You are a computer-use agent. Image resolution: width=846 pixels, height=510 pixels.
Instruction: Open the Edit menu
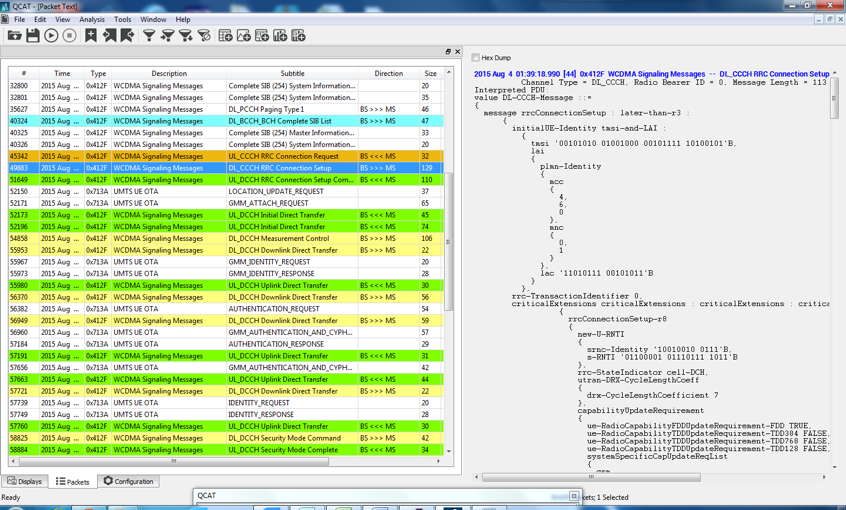40,19
